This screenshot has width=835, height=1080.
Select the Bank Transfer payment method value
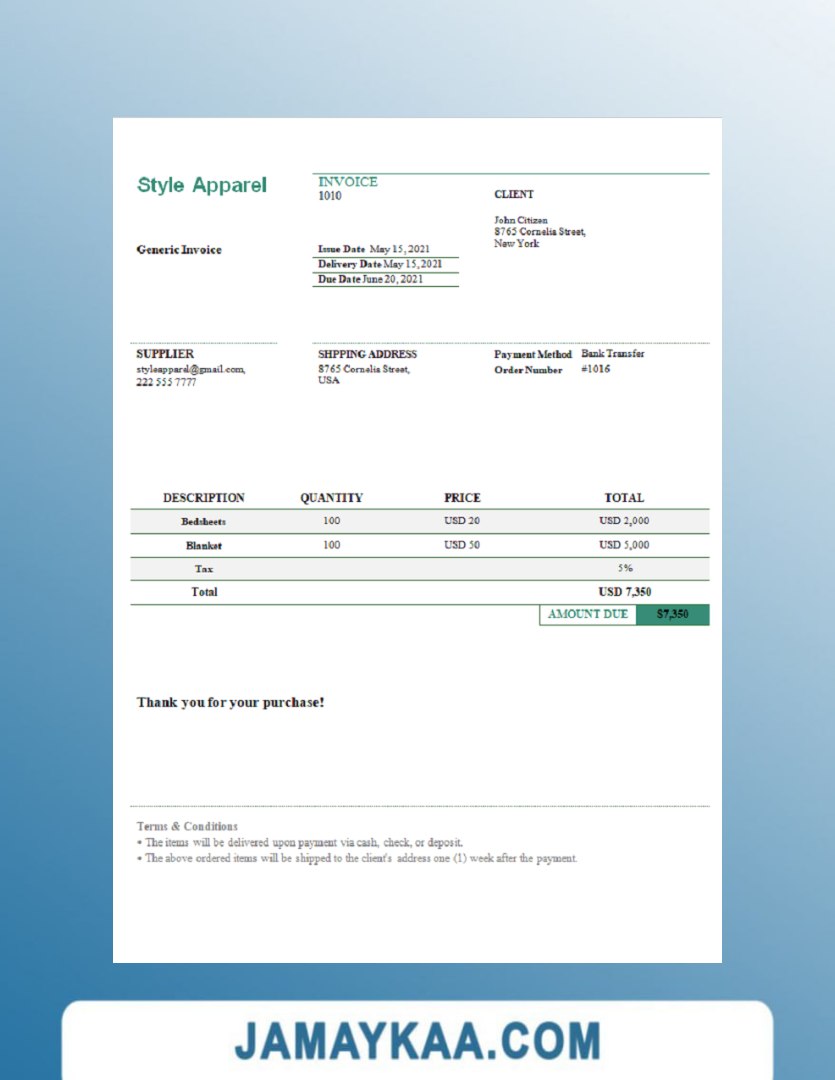612,354
